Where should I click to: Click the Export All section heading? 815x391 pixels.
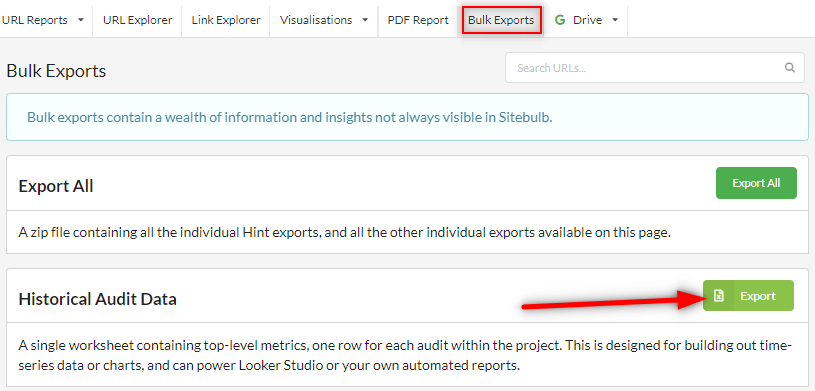click(x=56, y=186)
